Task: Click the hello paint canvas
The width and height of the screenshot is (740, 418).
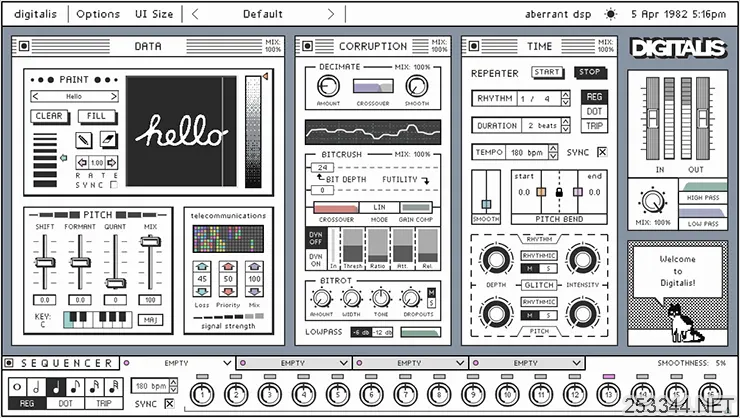Action: pos(181,131)
